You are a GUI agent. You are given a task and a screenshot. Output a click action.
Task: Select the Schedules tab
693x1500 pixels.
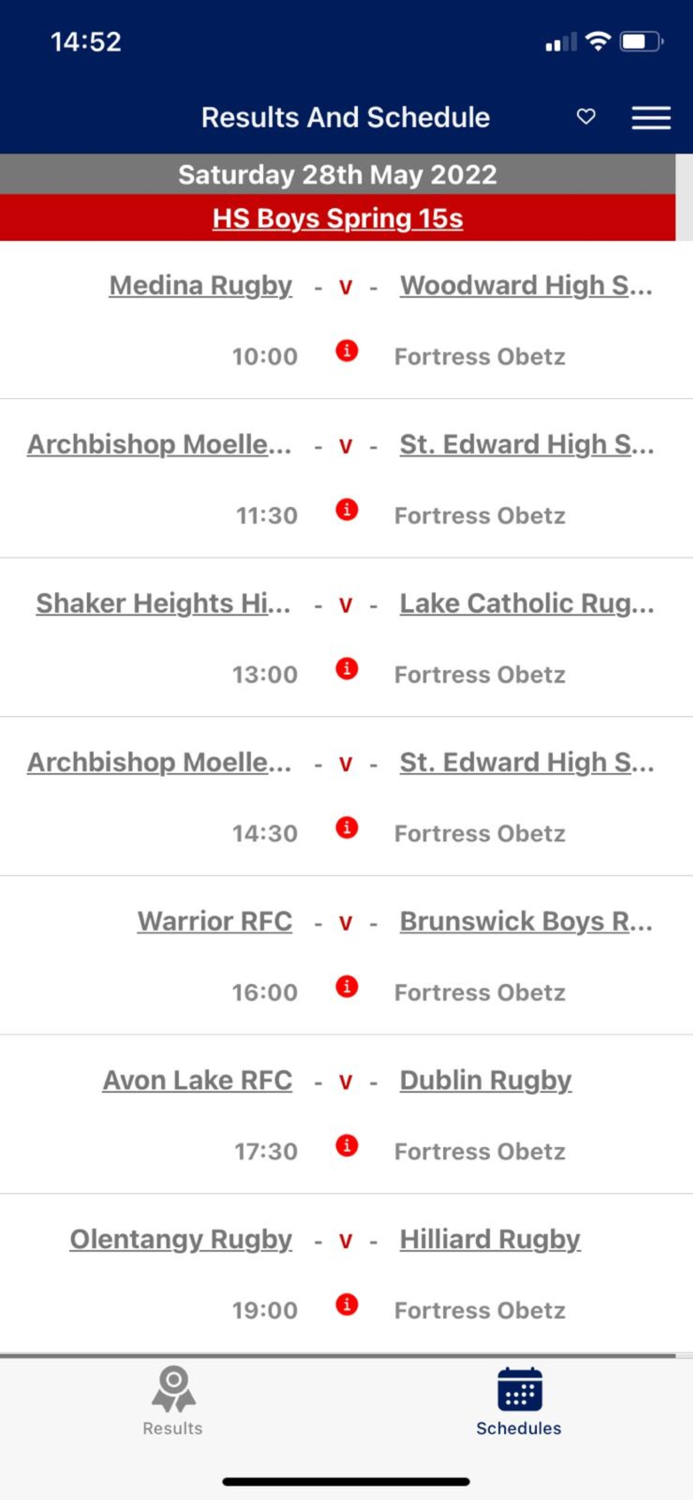tap(518, 1400)
